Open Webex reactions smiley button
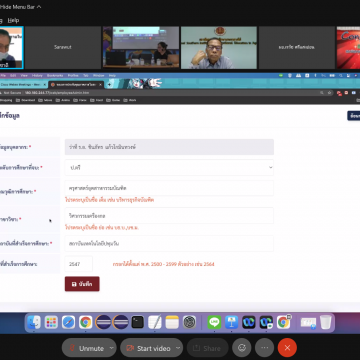This screenshot has width=360, height=360. [242, 348]
